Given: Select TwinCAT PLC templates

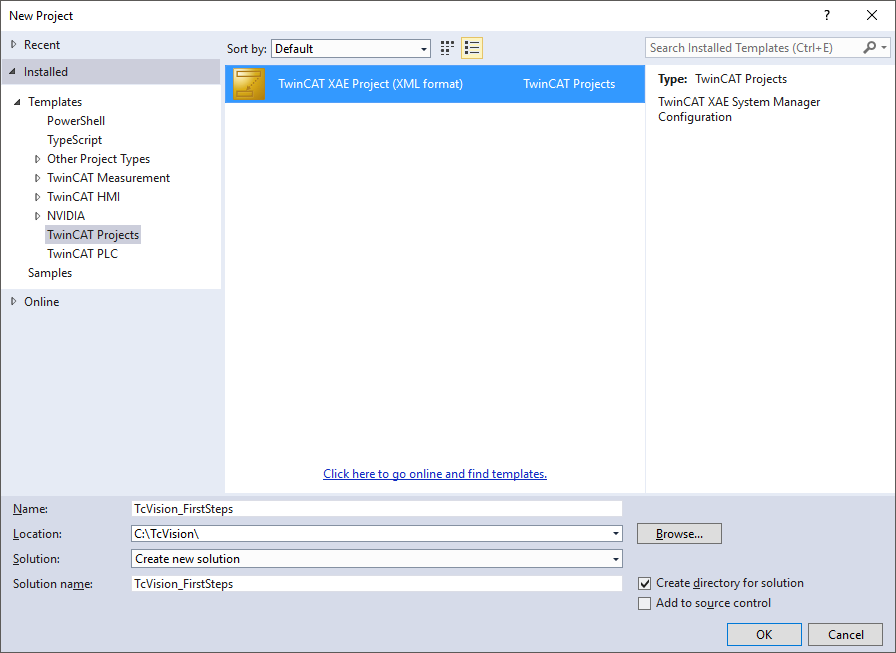Looking at the screenshot, I should (x=82, y=254).
